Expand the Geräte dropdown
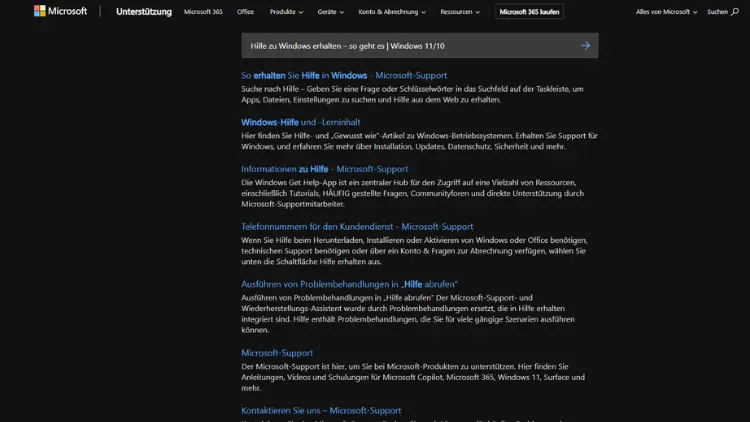The width and height of the screenshot is (750, 422). [331, 11]
